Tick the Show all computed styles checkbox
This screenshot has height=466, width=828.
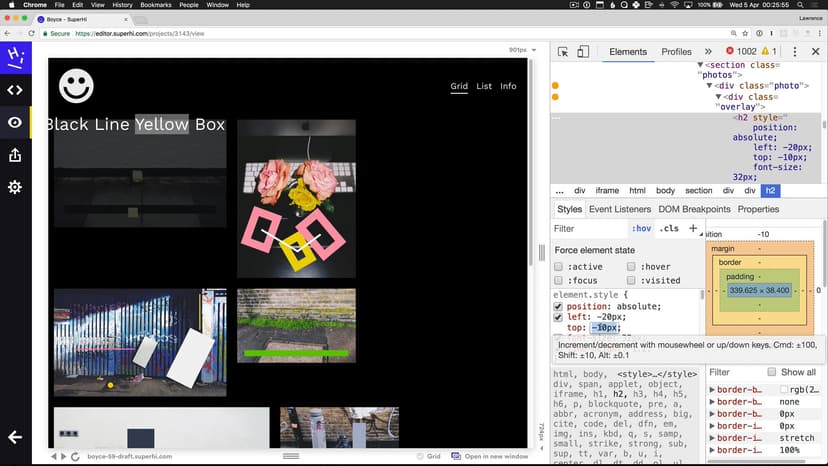point(771,372)
